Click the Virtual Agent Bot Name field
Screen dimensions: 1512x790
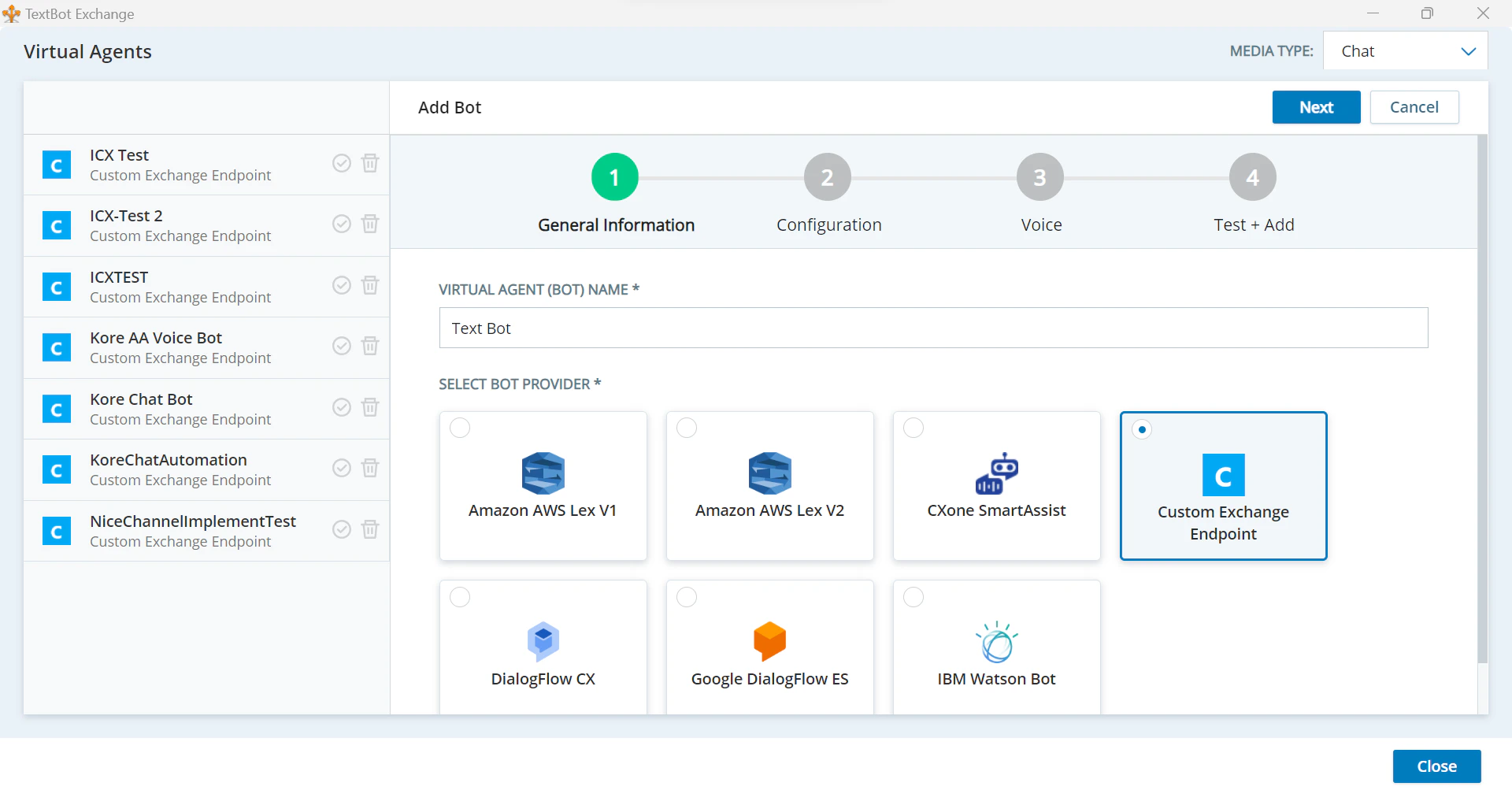(932, 328)
